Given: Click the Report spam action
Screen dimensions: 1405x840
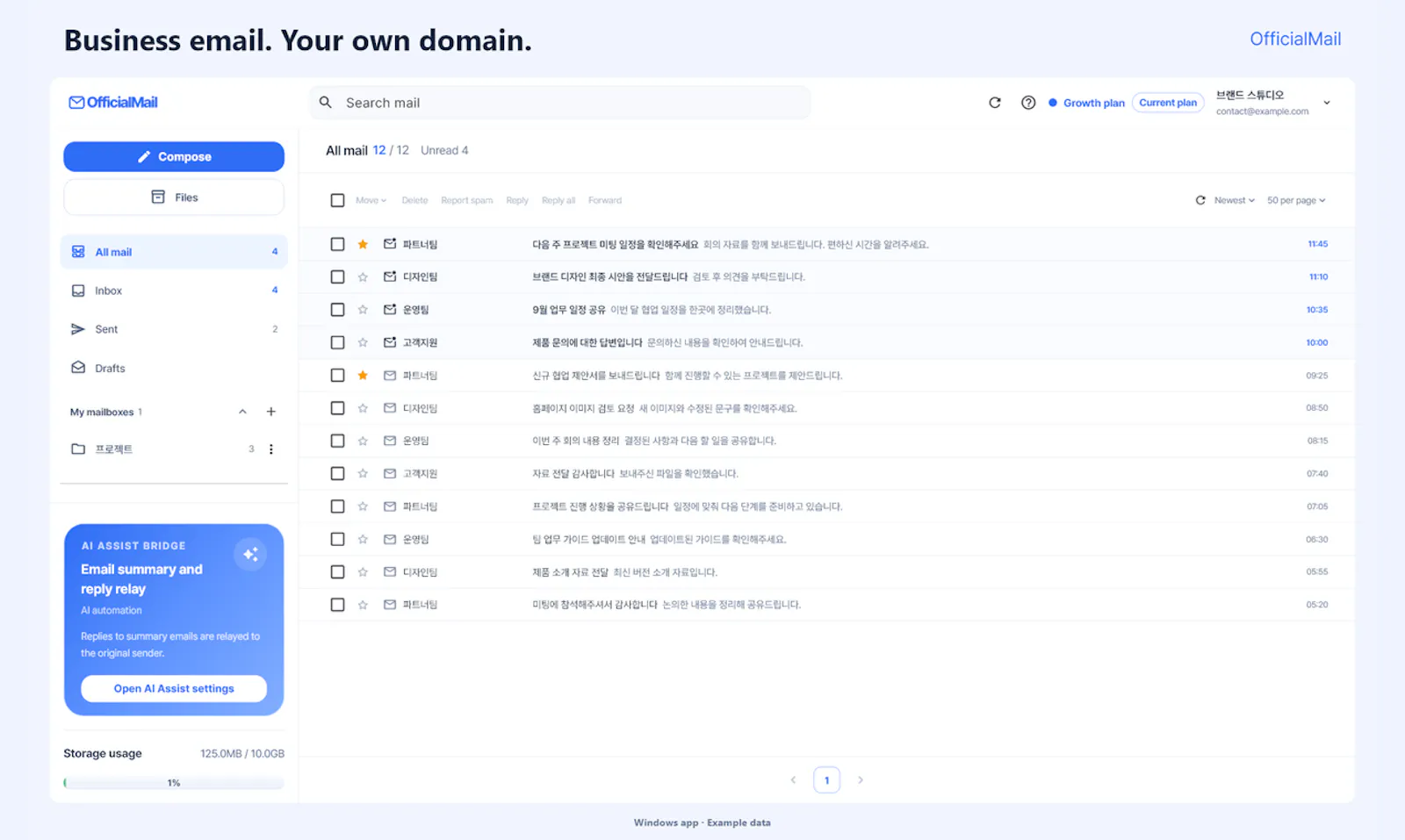Looking at the screenshot, I should click(x=466, y=200).
